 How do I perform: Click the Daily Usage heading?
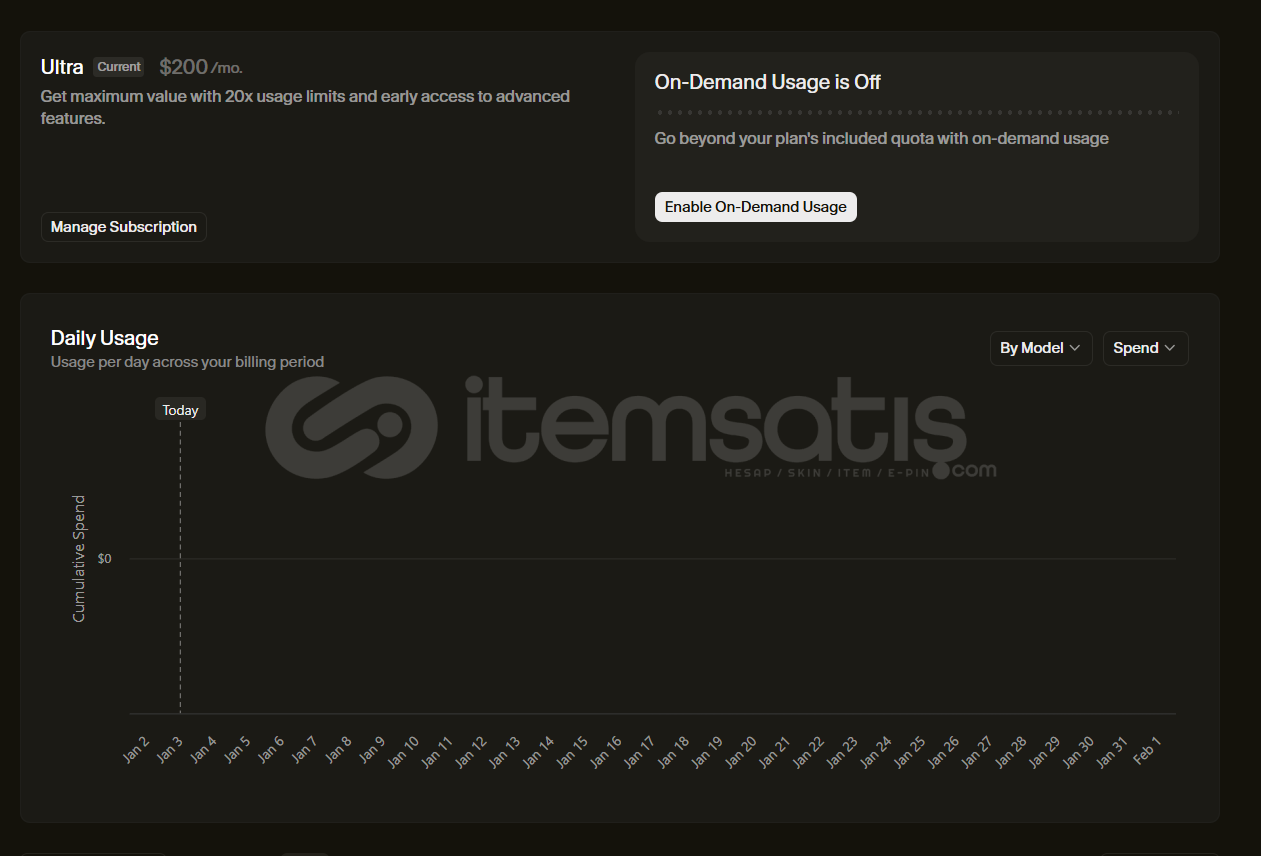pos(105,338)
